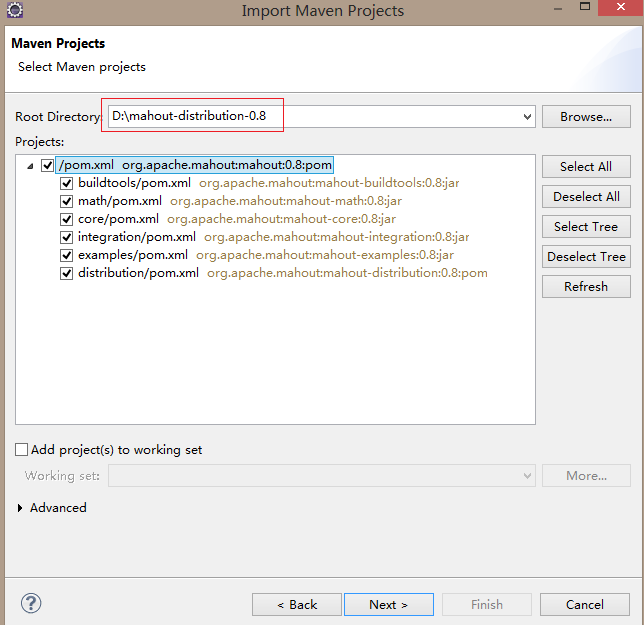Click mahout-examples:0.8:jar artifact text
Viewport: 644px width, 625px height.
(325, 255)
